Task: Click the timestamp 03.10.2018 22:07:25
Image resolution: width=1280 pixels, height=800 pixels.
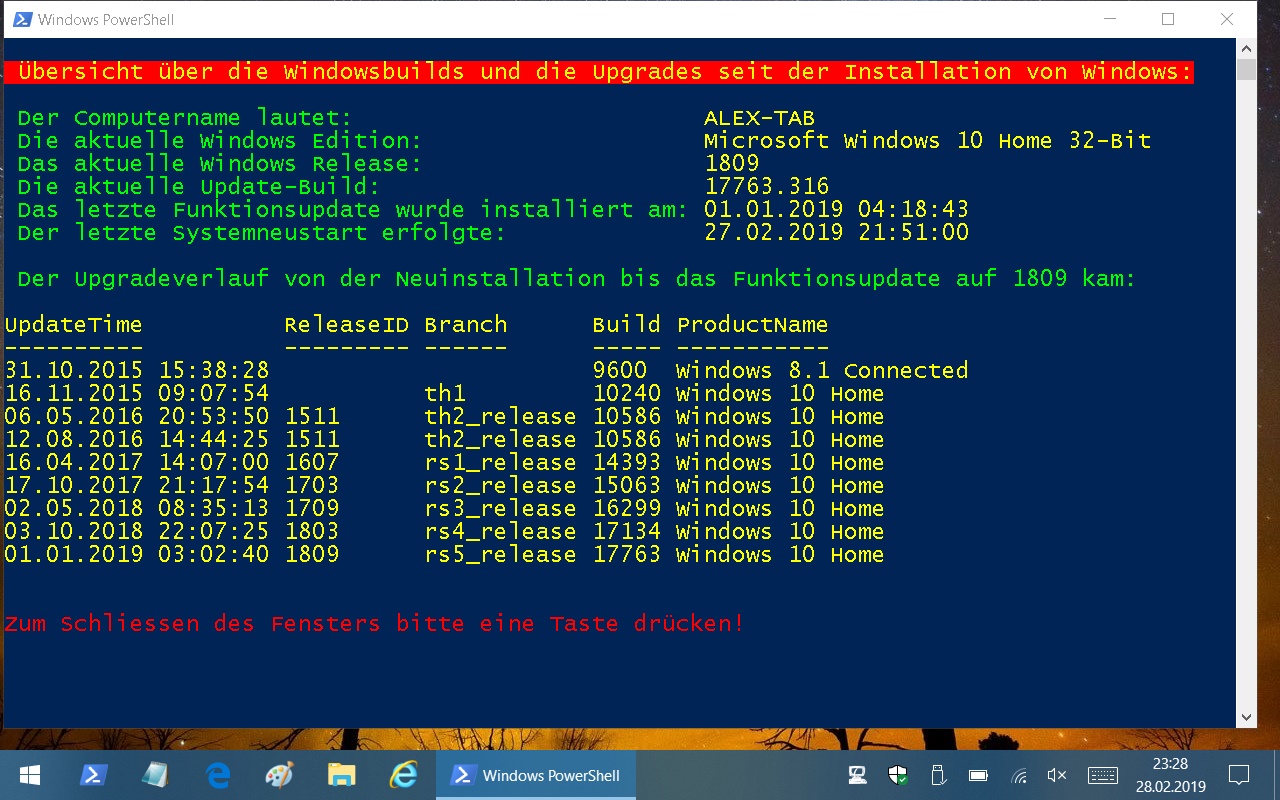Action: (x=137, y=532)
